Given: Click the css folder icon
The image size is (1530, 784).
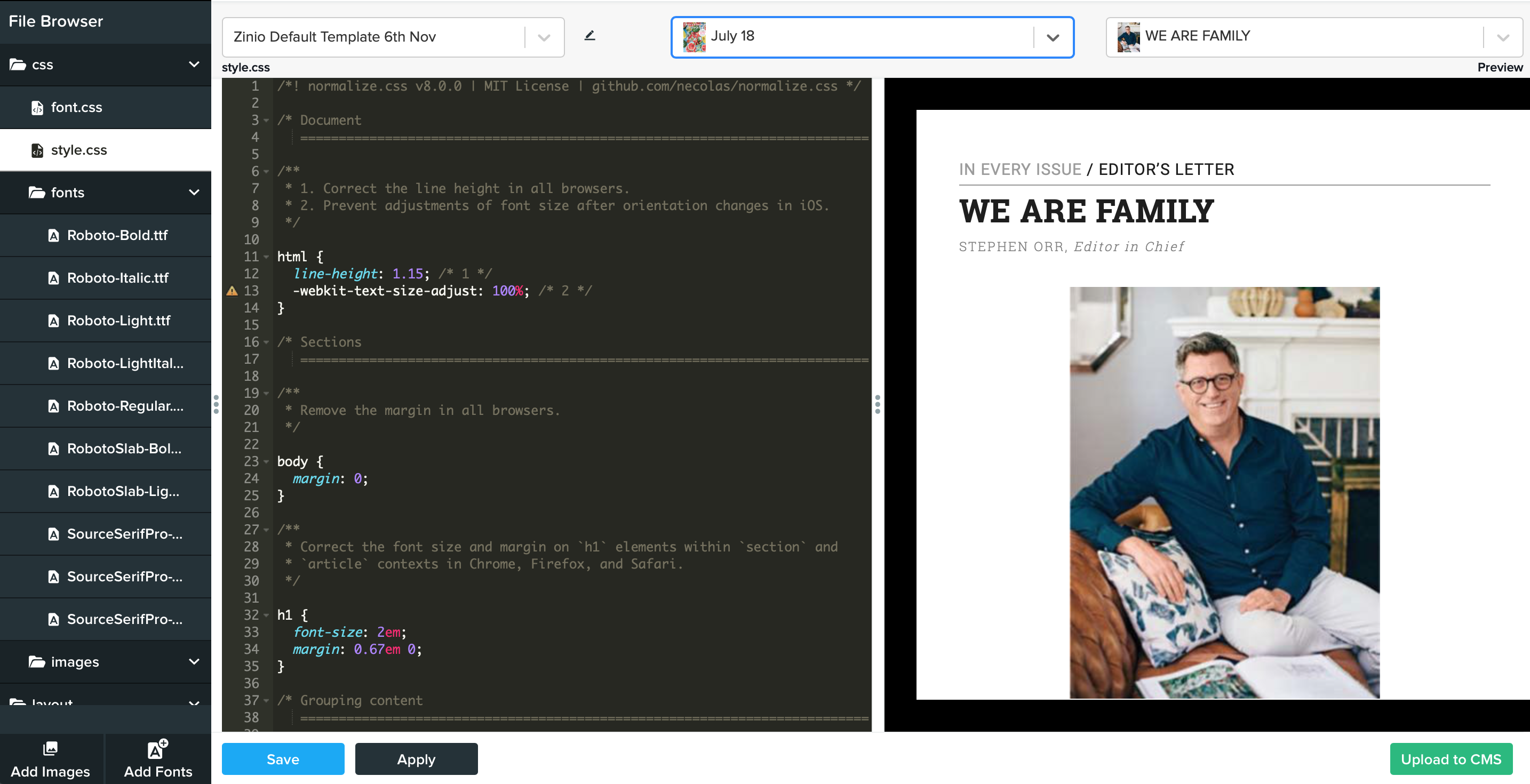Looking at the screenshot, I should click(x=17, y=64).
